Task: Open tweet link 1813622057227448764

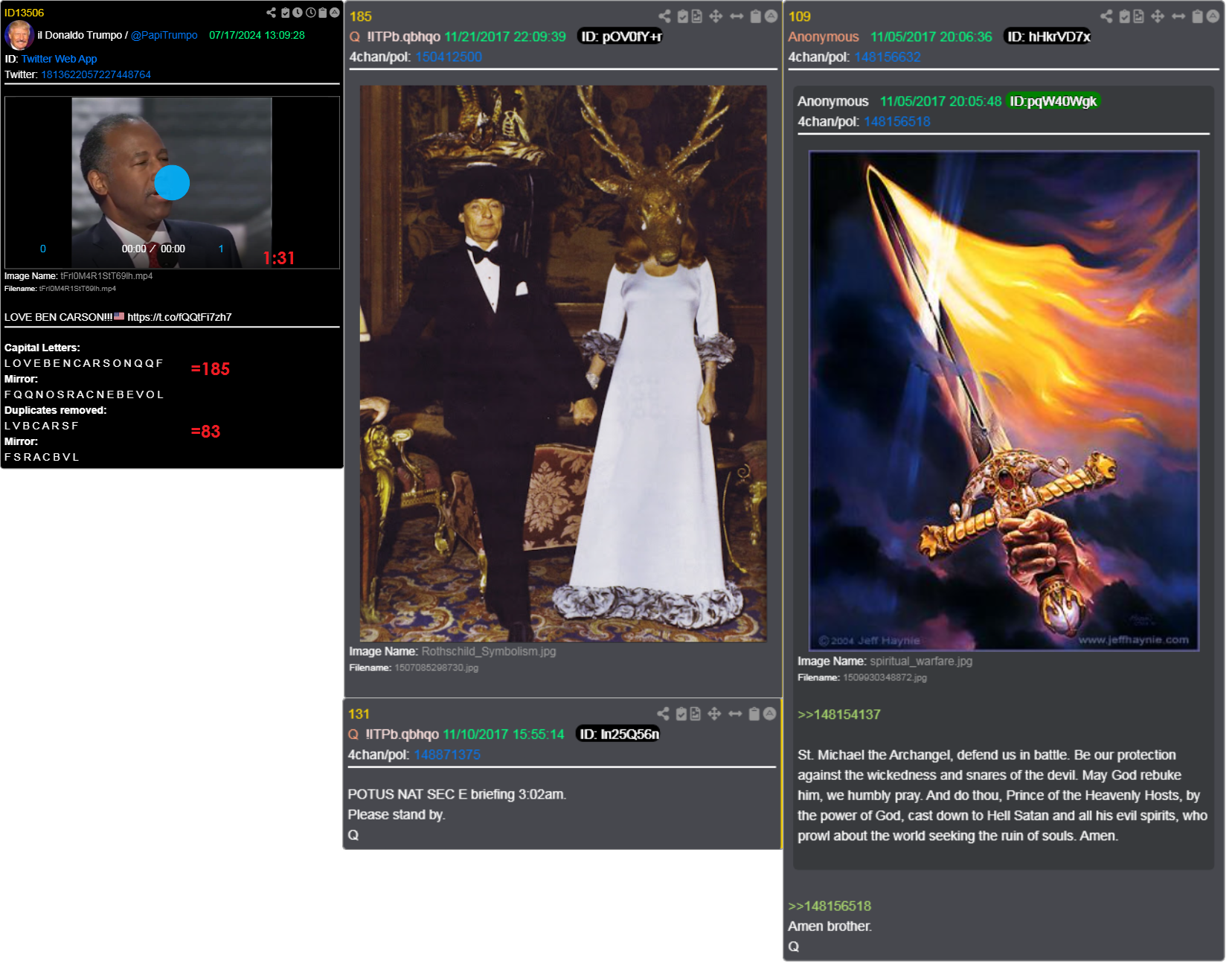Action: pyautogui.click(x=96, y=74)
